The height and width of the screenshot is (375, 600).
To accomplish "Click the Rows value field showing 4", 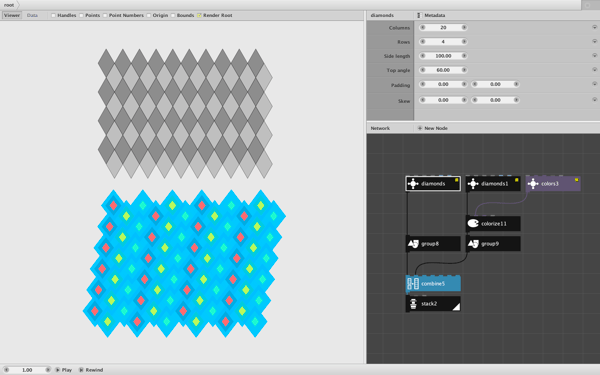I will coord(443,42).
